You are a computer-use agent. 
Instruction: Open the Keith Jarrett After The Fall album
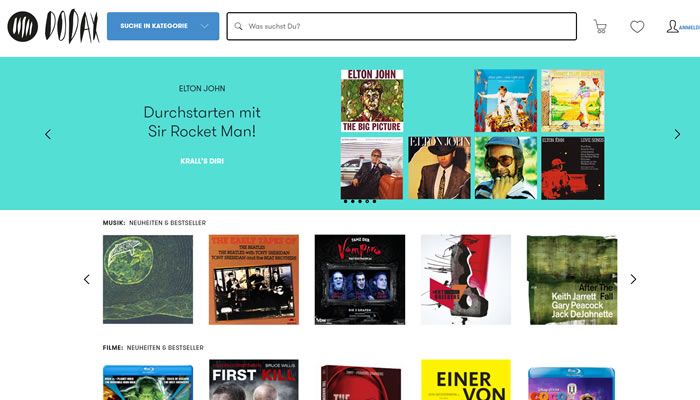(x=572, y=279)
